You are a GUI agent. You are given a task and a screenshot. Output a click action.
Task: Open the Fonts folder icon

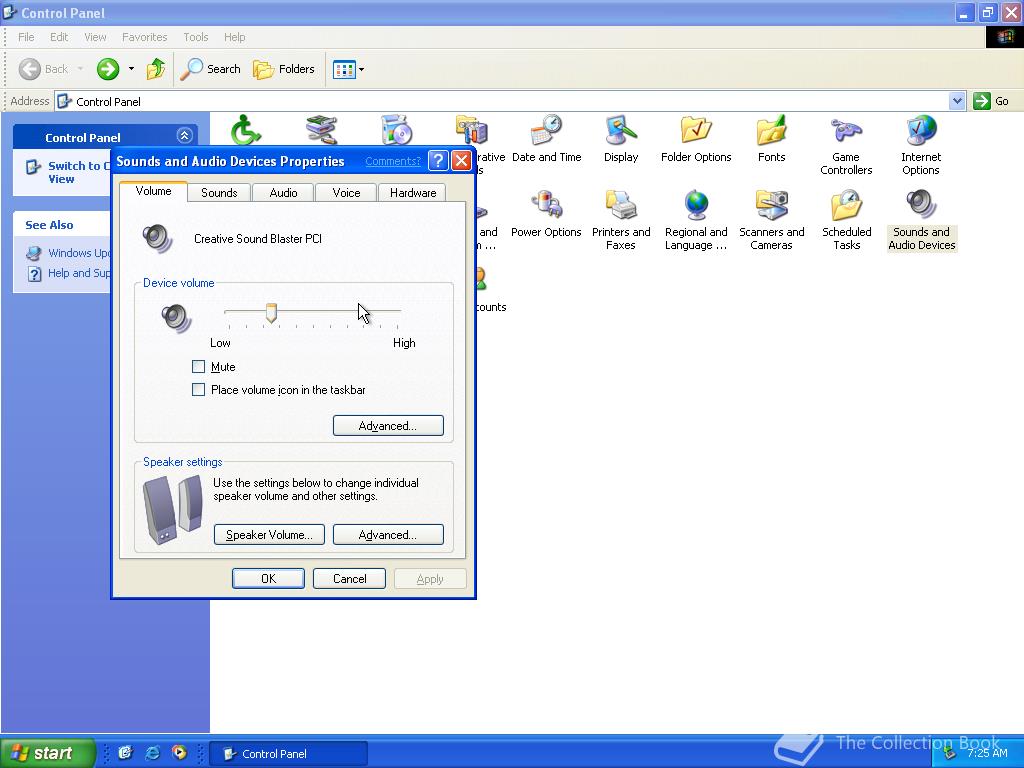point(771,138)
